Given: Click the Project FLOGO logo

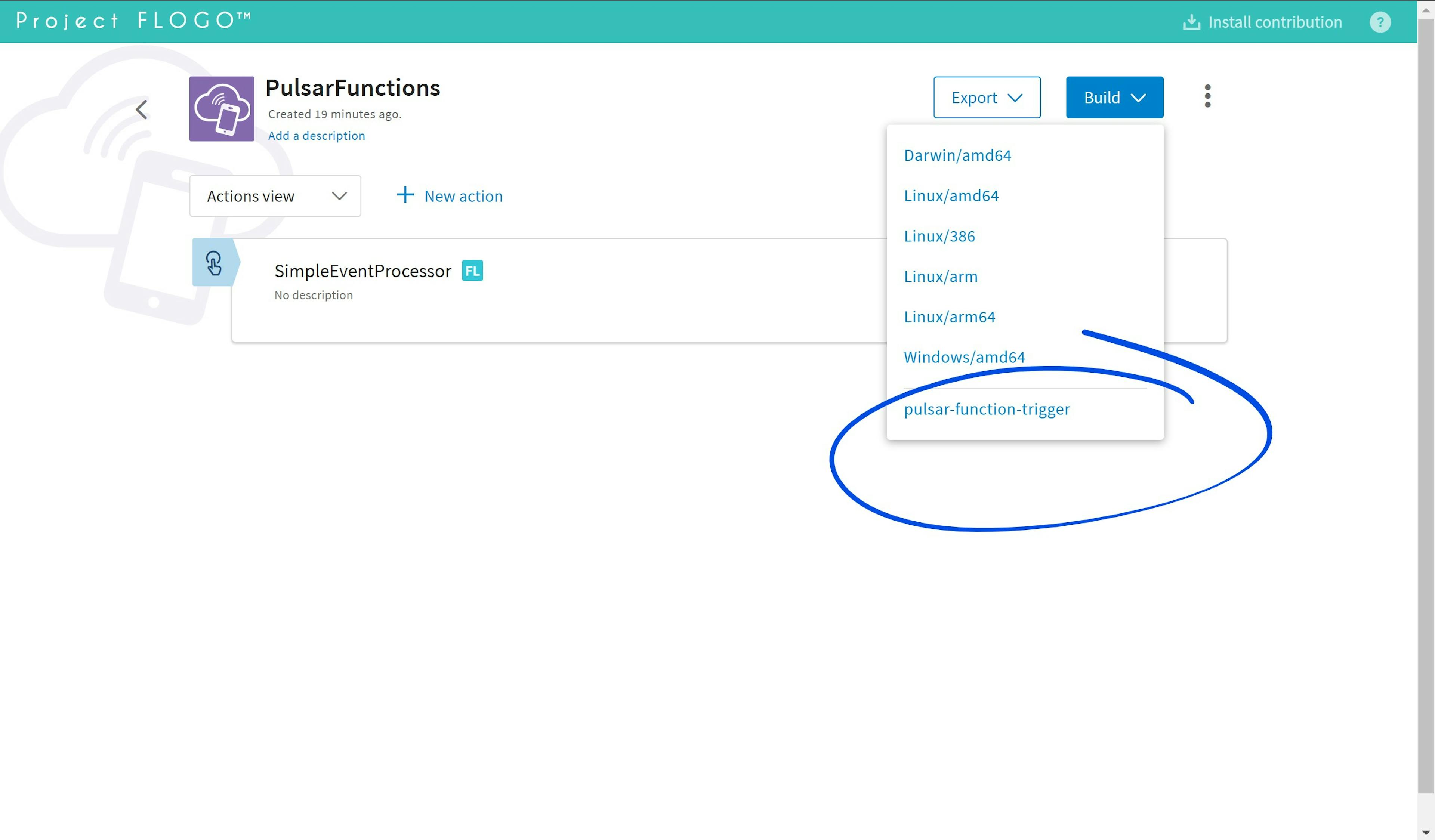Looking at the screenshot, I should [x=133, y=21].
